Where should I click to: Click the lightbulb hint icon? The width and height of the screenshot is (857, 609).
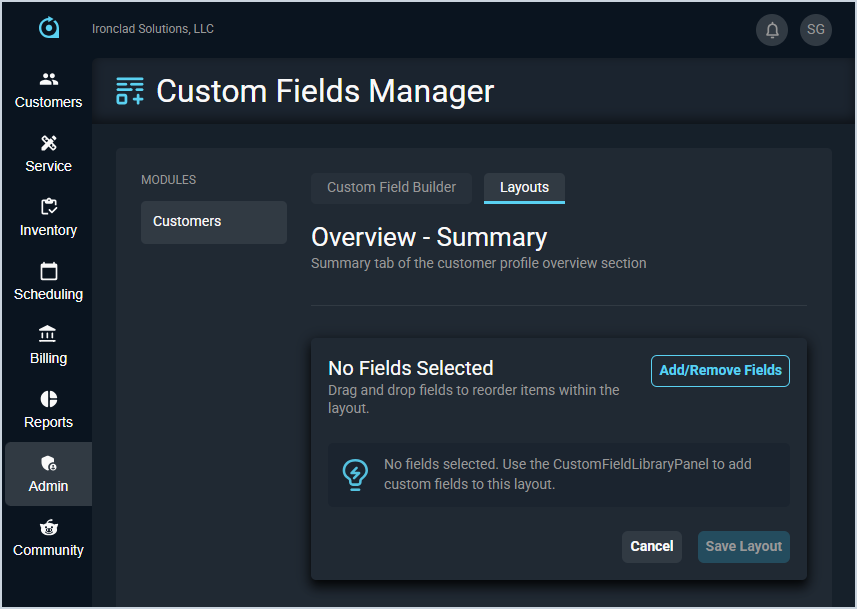click(x=354, y=474)
